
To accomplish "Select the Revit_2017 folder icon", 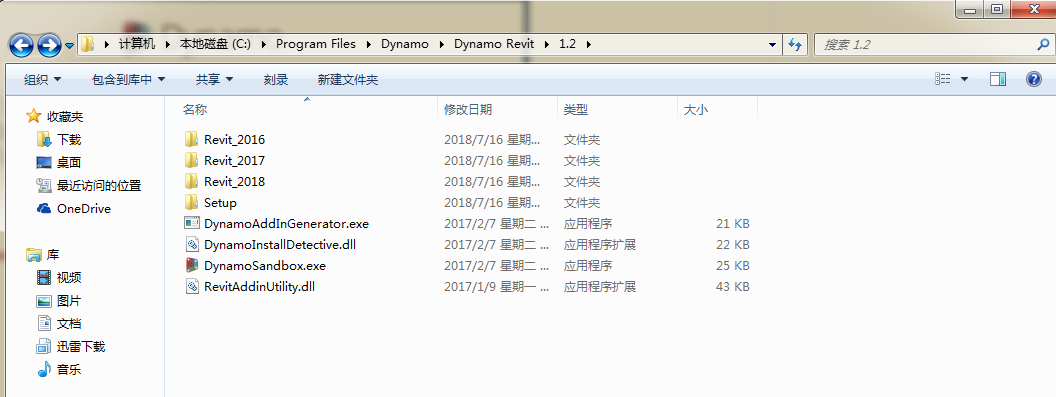I will coord(192,160).
